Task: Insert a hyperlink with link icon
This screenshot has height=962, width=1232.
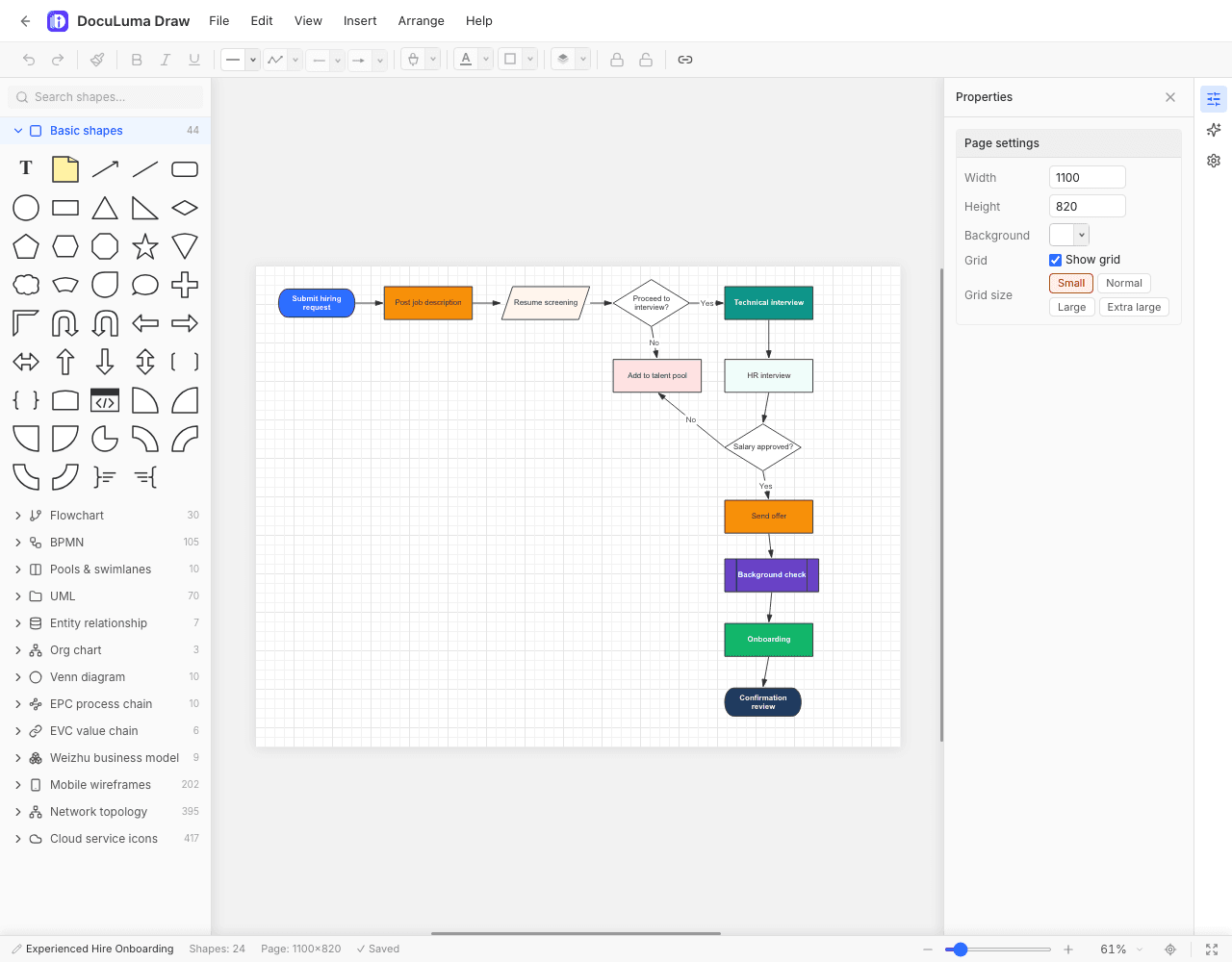Action: tap(685, 60)
